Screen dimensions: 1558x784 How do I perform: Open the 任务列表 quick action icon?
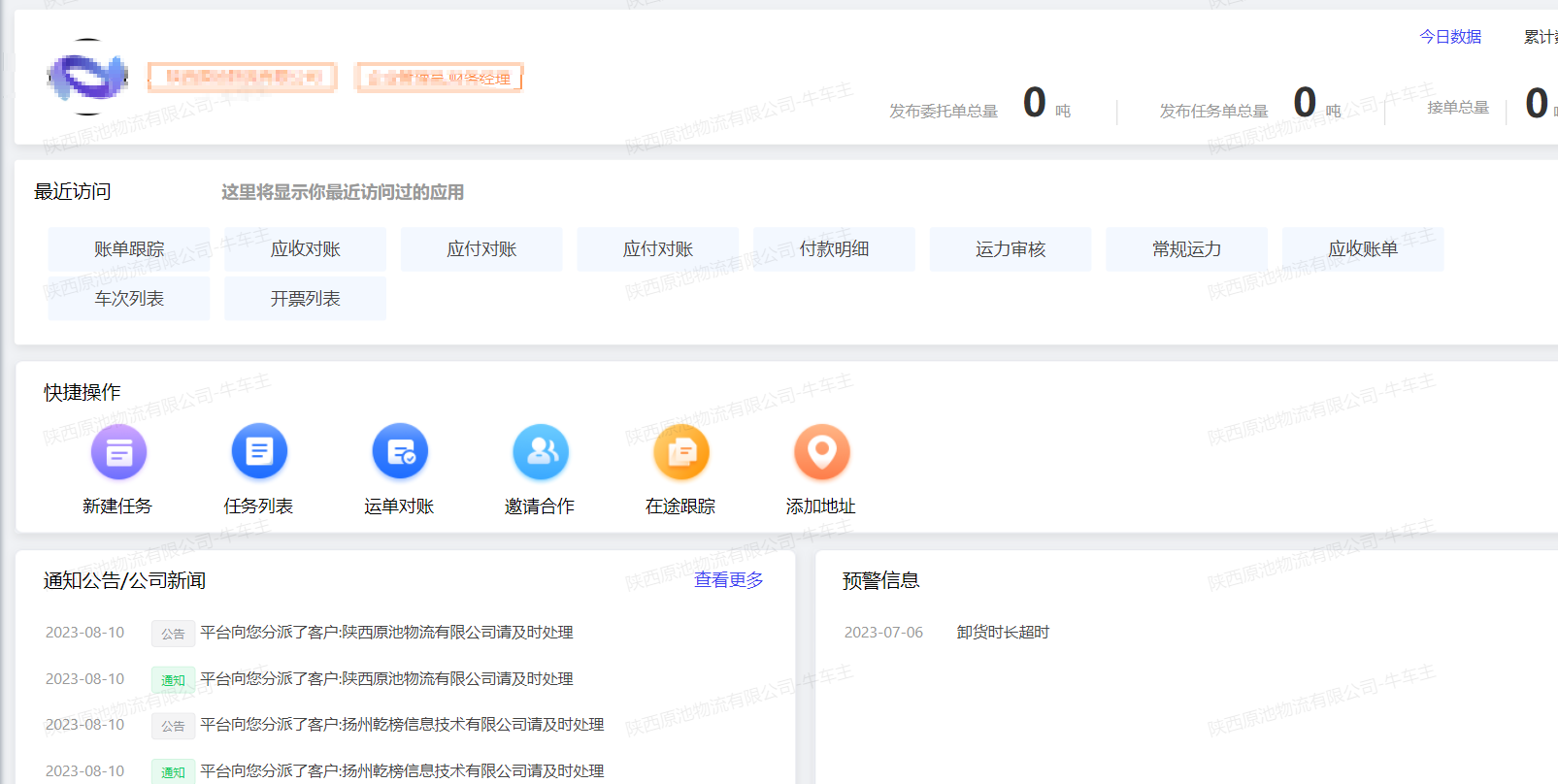259,452
